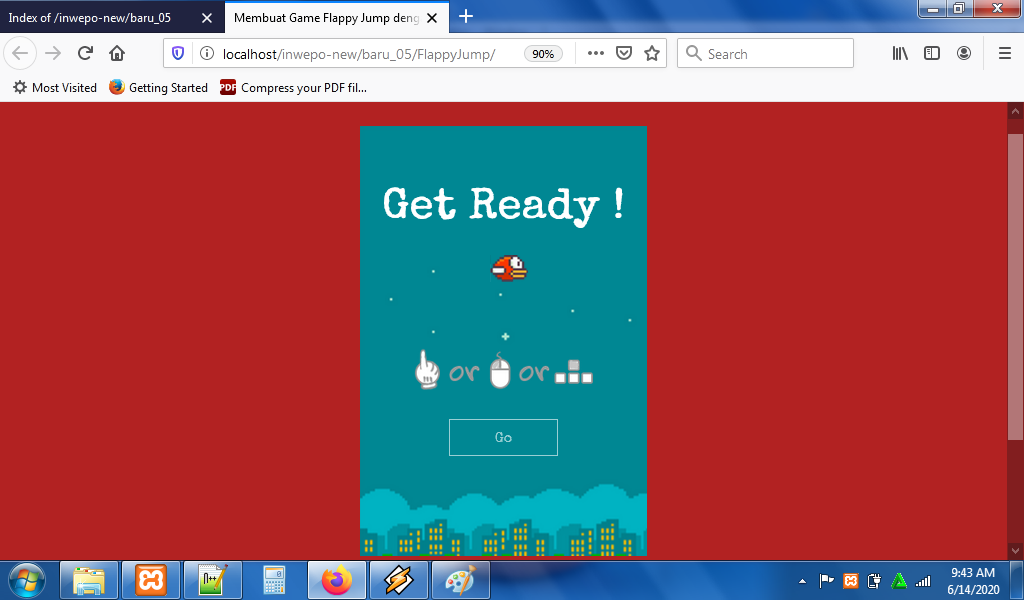Reload the current page
The image size is (1024, 600).
coord(86,54)
